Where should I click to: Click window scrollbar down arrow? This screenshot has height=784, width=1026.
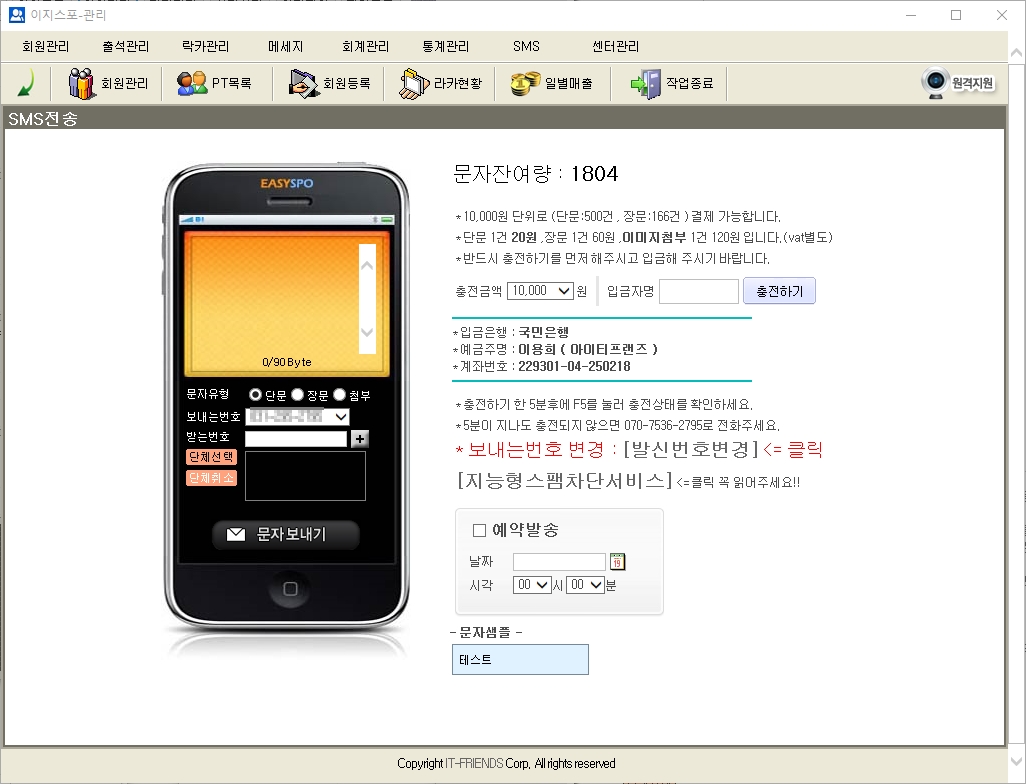coord(1016,761)
